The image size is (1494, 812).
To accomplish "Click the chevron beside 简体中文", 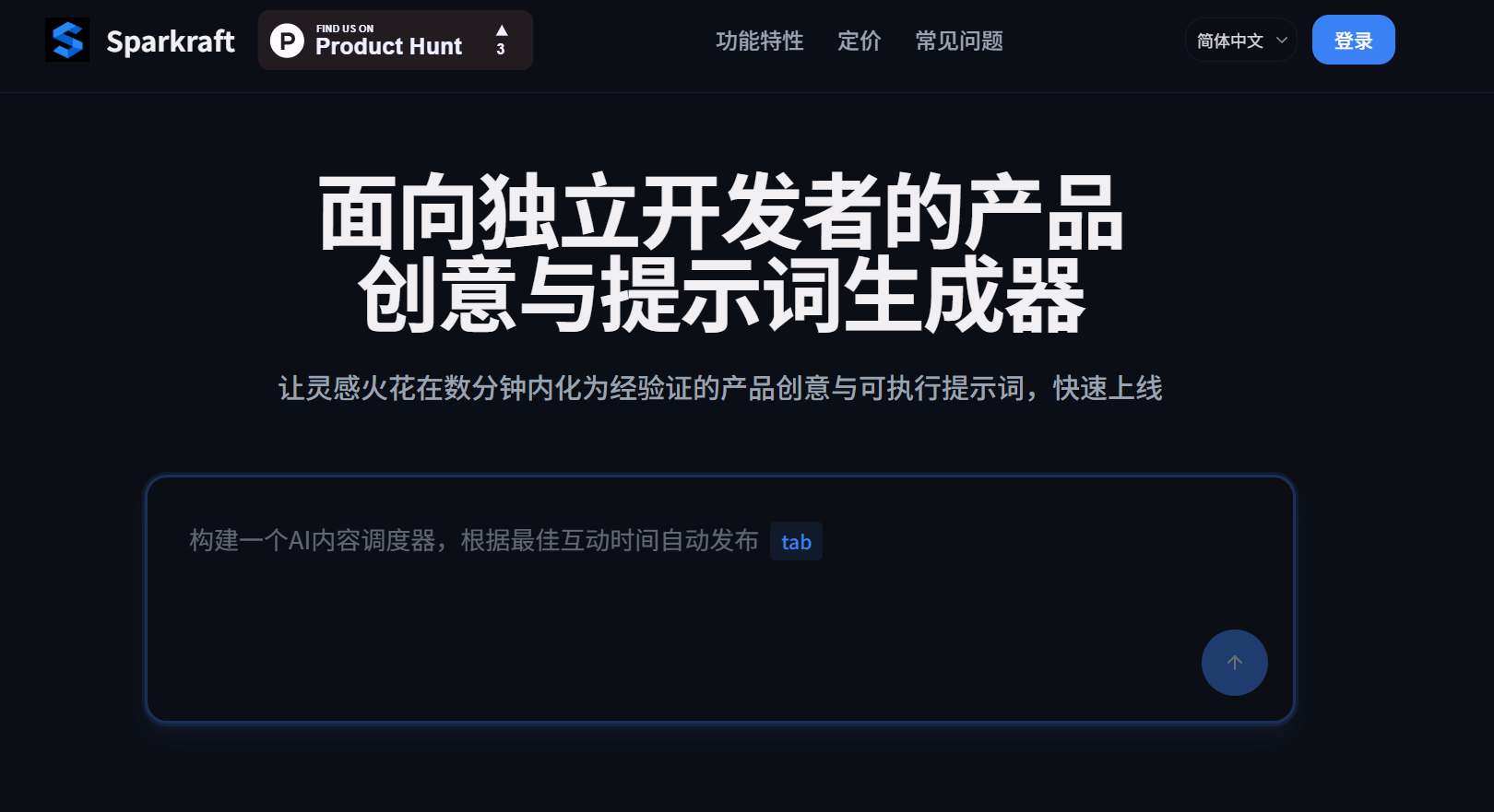I will 1281,41.
